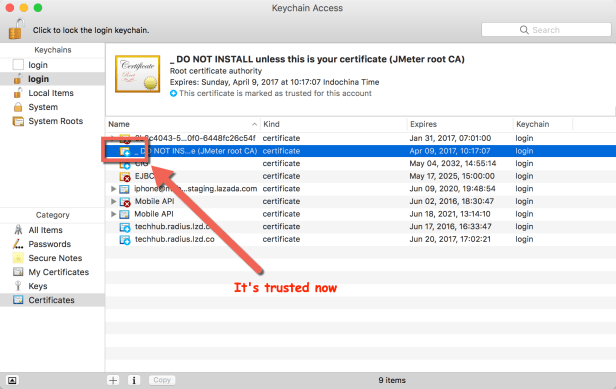616x389 pixels.
Task: Click the Local Items padlock icon
Action: point(18,93)
